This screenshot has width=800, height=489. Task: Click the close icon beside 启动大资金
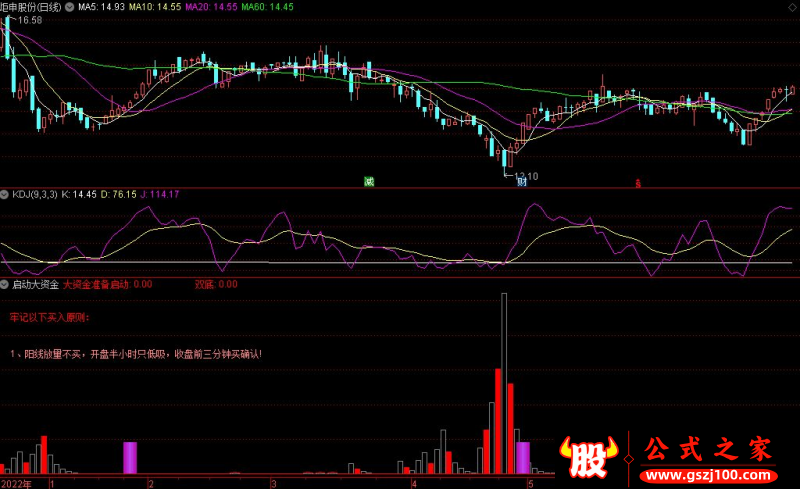5,284
